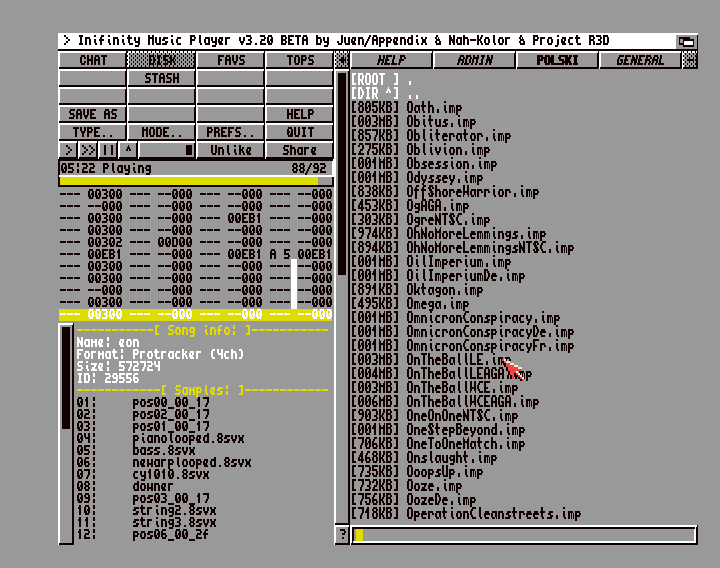This screenshot has height=568, width=720.
Task: Go up via the [DIR ^] .. entry
Action: point(385,94)
